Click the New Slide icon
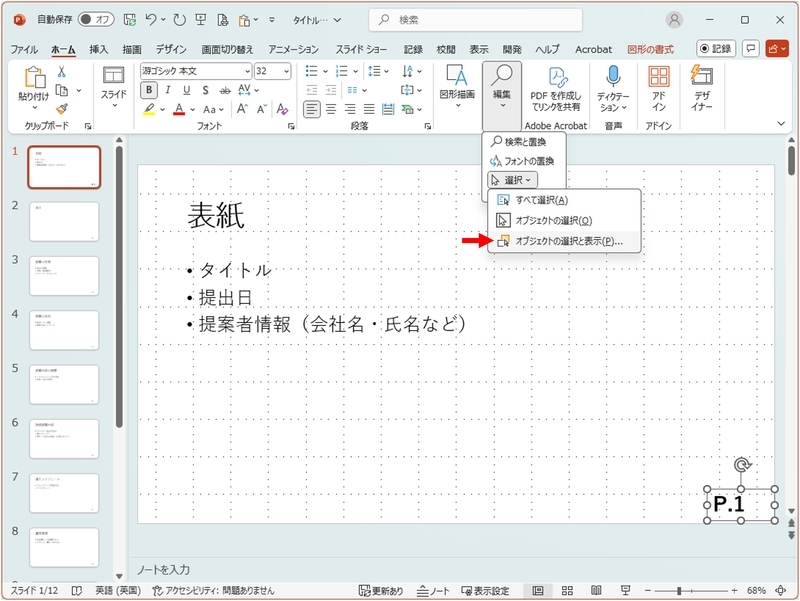 coord(113,75)
